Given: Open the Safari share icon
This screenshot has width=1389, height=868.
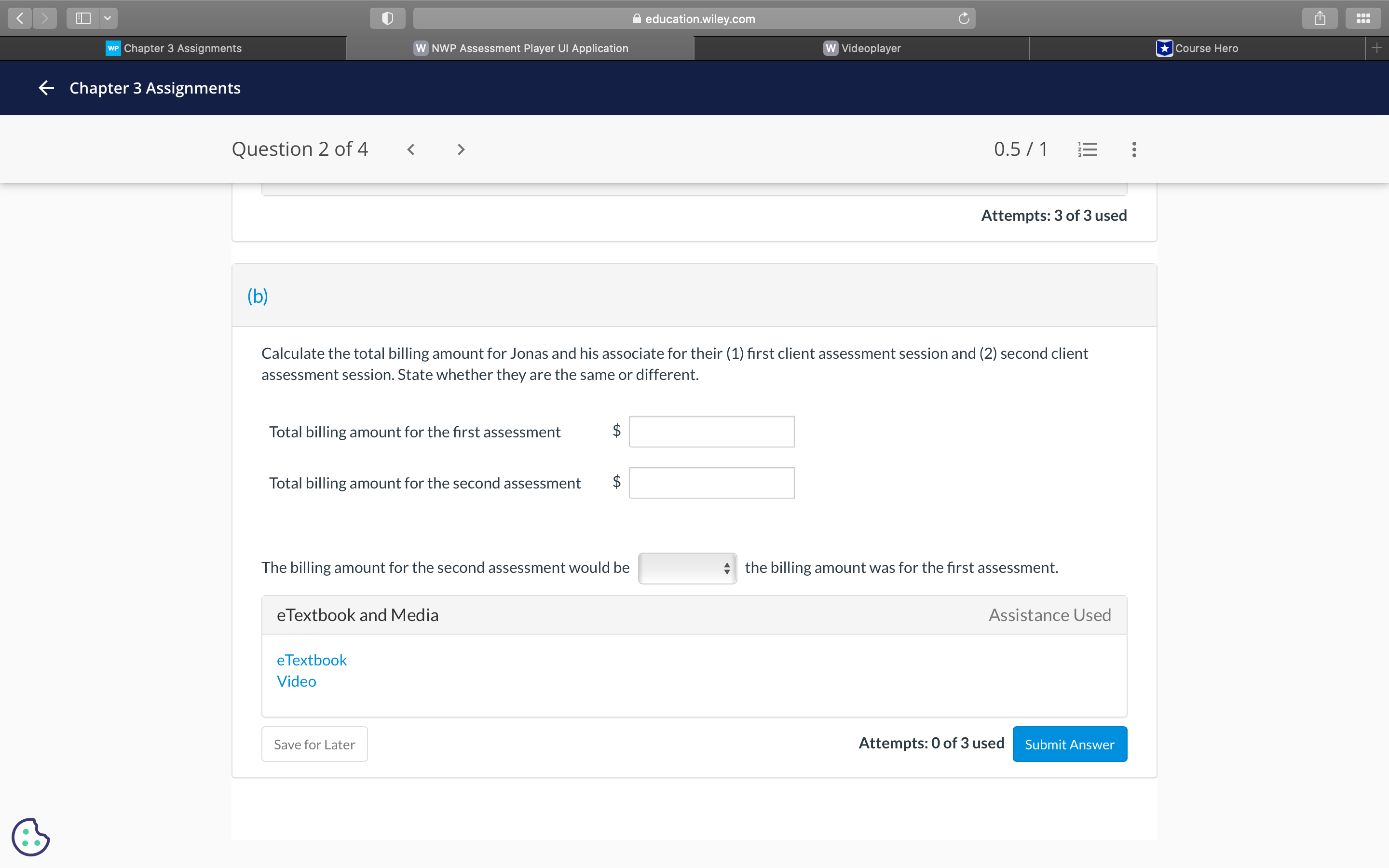Looking at the screenshot, I should (1320, 18).
